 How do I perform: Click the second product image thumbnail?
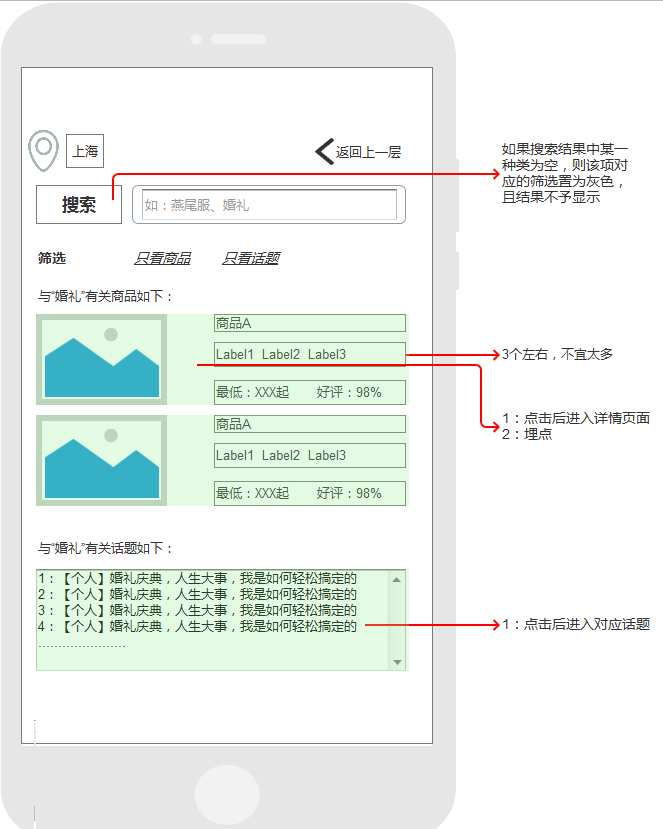coord(101,460)
